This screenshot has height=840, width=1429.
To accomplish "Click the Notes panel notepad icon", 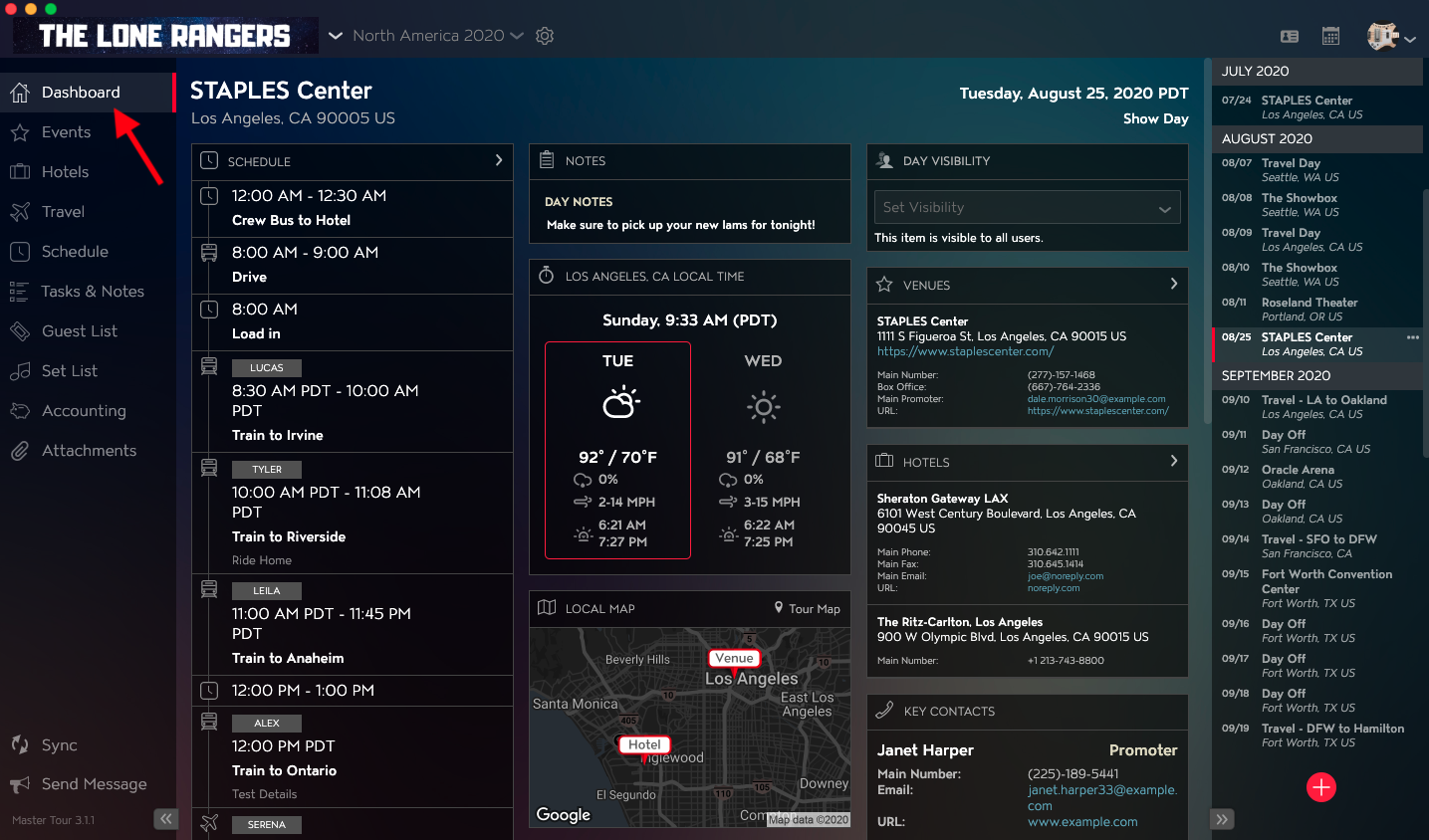I will (x=547, y=159).
